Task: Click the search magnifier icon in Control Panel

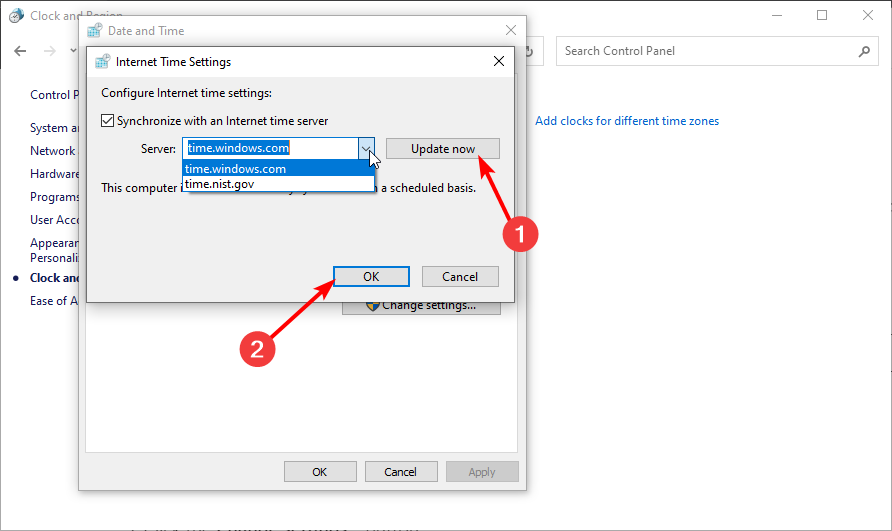Action: point(864,51)
